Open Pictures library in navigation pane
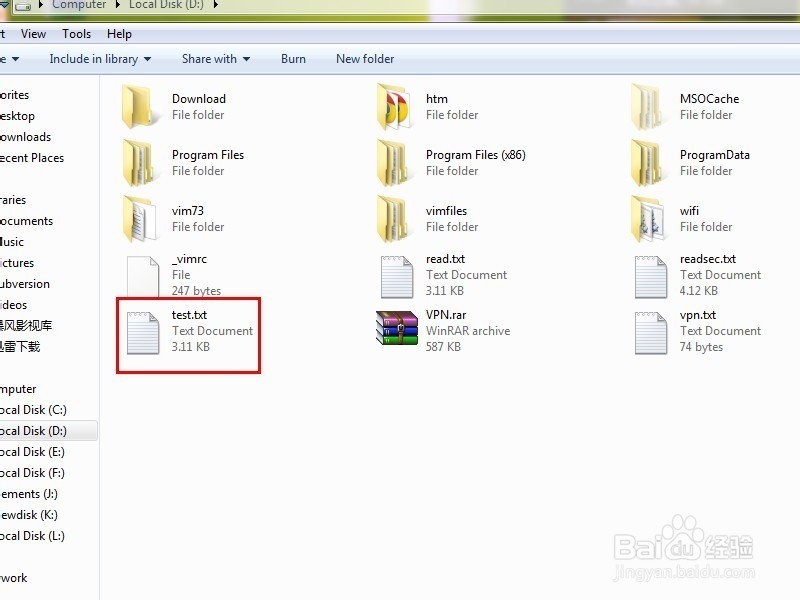Screen dimensions: 800x600 (17, 262)
